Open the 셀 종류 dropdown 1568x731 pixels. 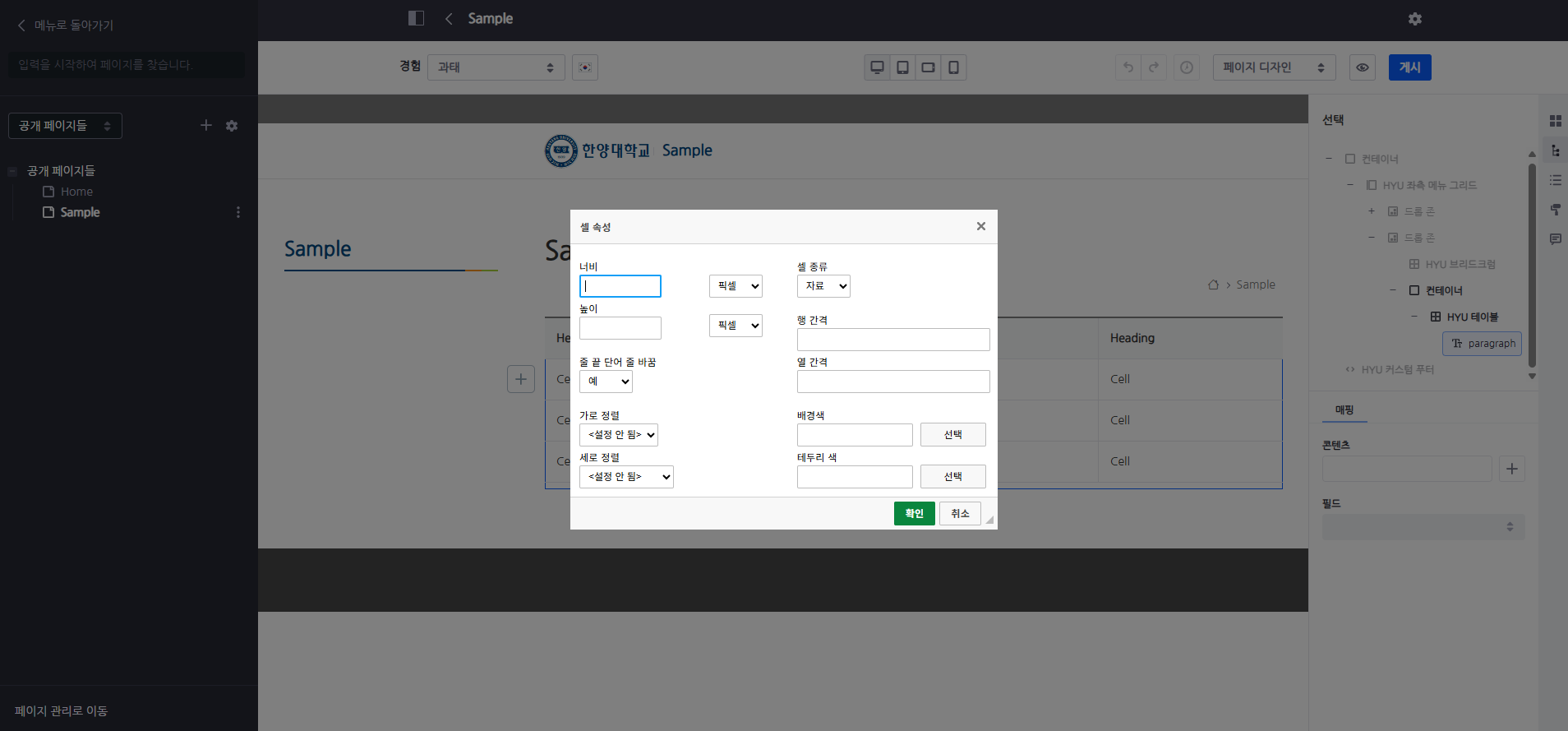click(x=823, y=286)
